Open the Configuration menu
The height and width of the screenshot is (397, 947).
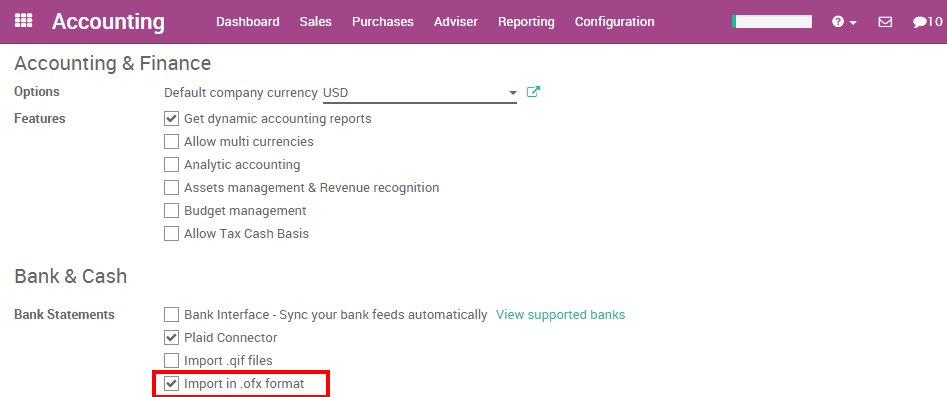click(614, 22)
